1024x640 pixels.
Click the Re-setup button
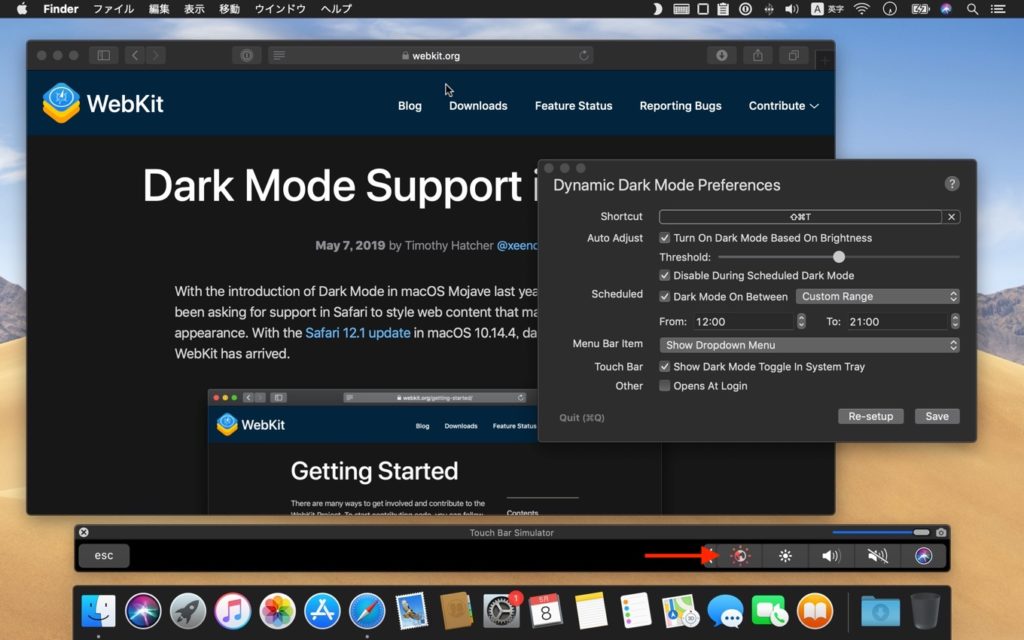pyautogui.click(x=871, y=416)
